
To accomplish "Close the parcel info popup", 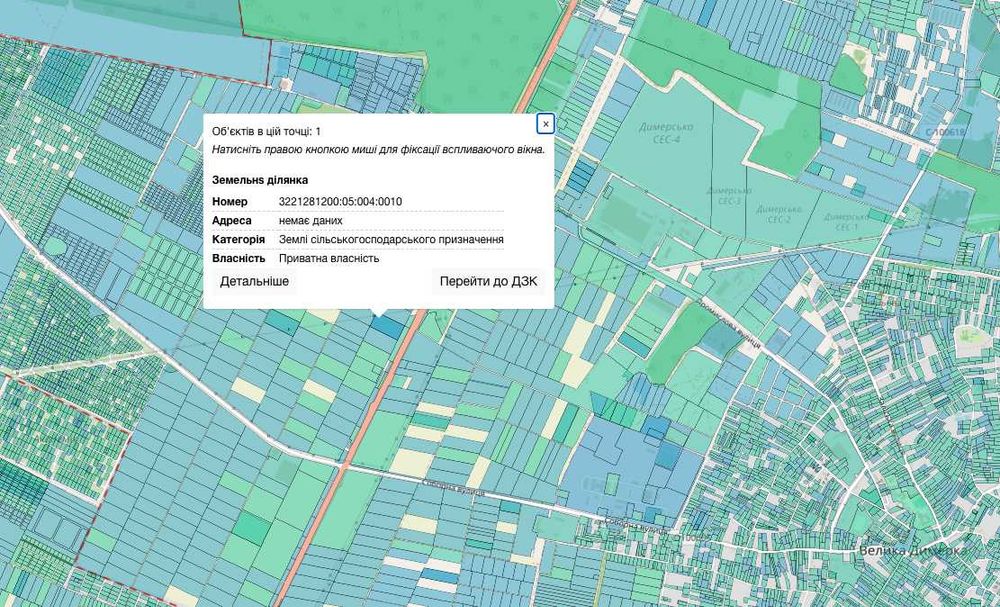I will pos(545,124).
